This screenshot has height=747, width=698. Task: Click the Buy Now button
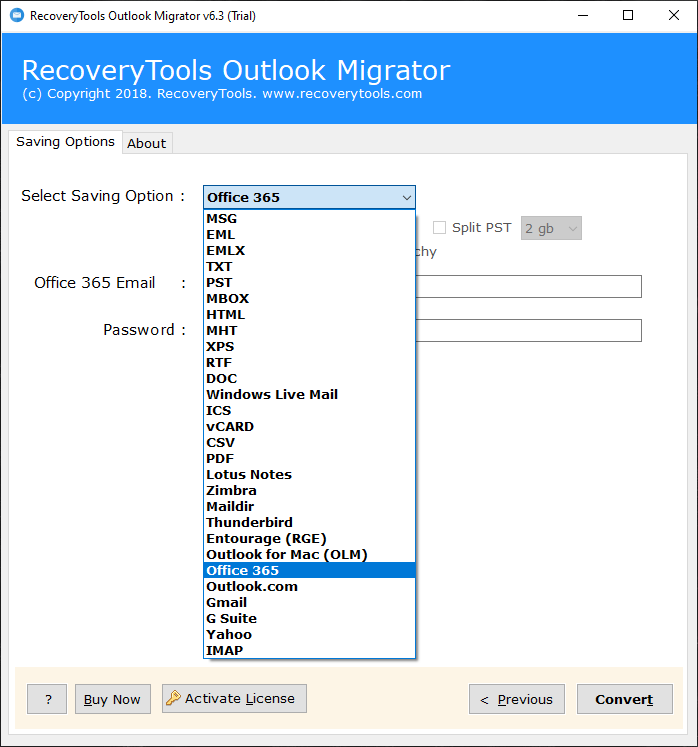113,699
